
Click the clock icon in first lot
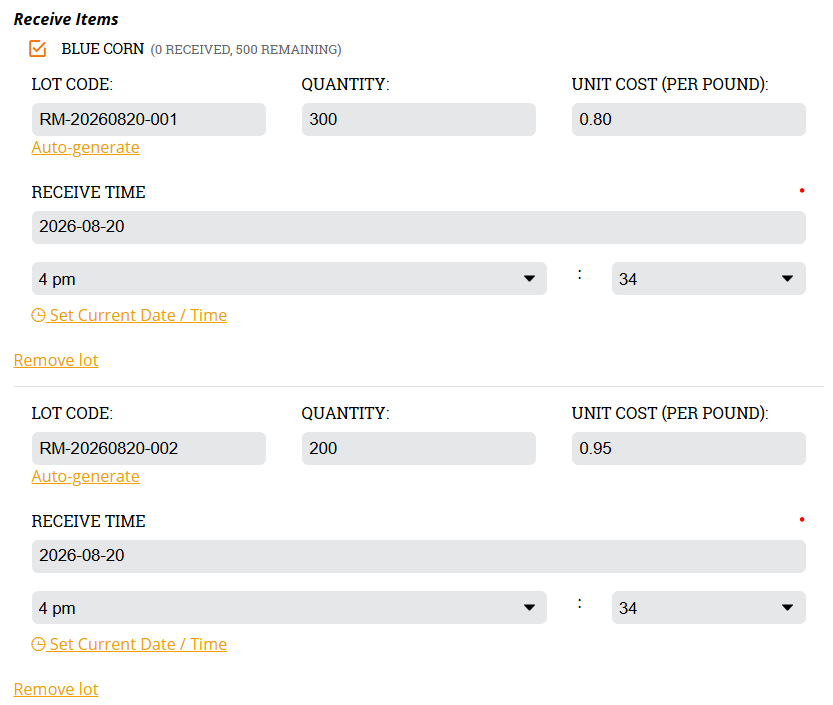[38, 315]
